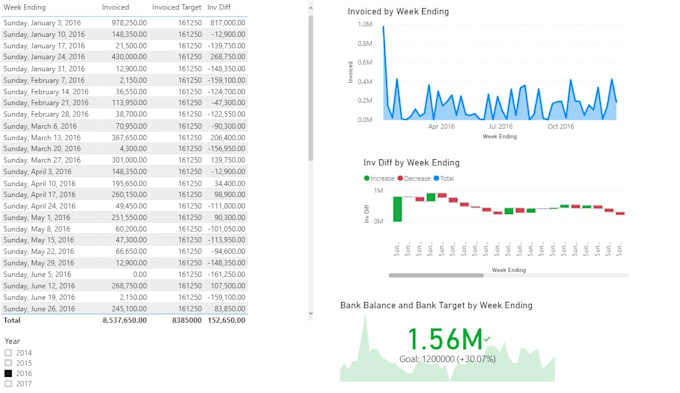Select the Sunday, February 21, 2016 row
Image resolution: width=680 pixels, height=393 pixels.
pyautogui.click(x=124, y=103)
